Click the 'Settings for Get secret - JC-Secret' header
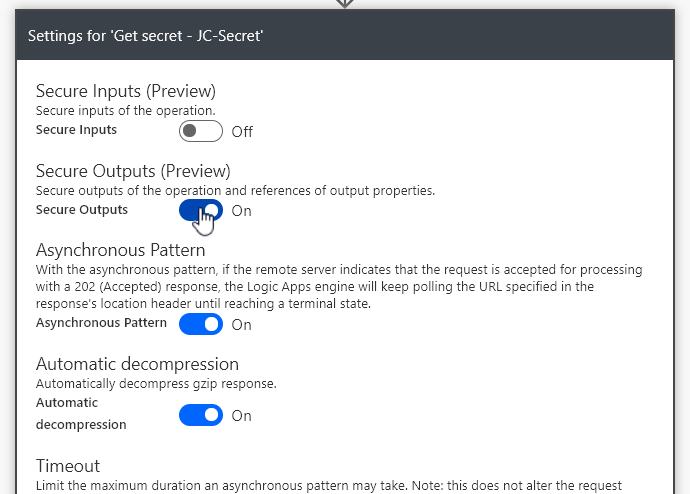 pyautogui.click(x=146, y=36)
